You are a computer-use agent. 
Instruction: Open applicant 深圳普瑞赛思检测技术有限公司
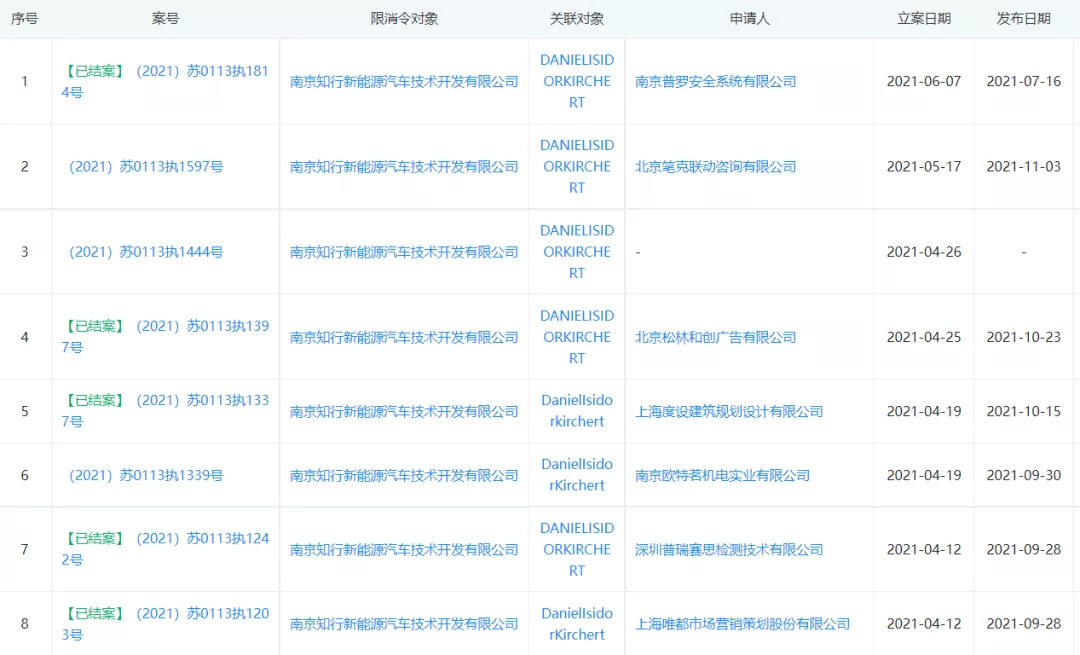pos(729,550)
